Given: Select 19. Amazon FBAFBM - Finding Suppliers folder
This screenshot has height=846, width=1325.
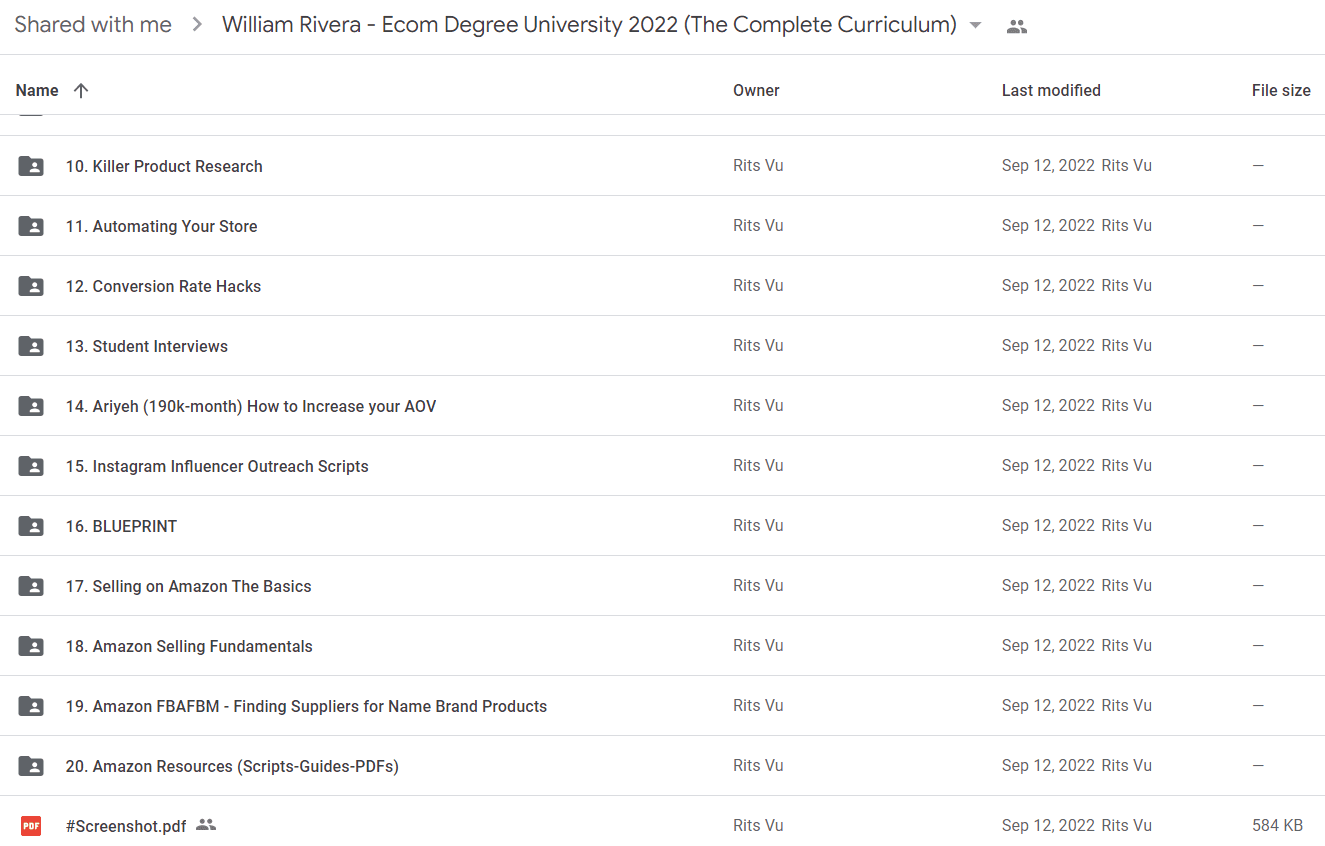Looking at the screenshot, I should point(306,706).
